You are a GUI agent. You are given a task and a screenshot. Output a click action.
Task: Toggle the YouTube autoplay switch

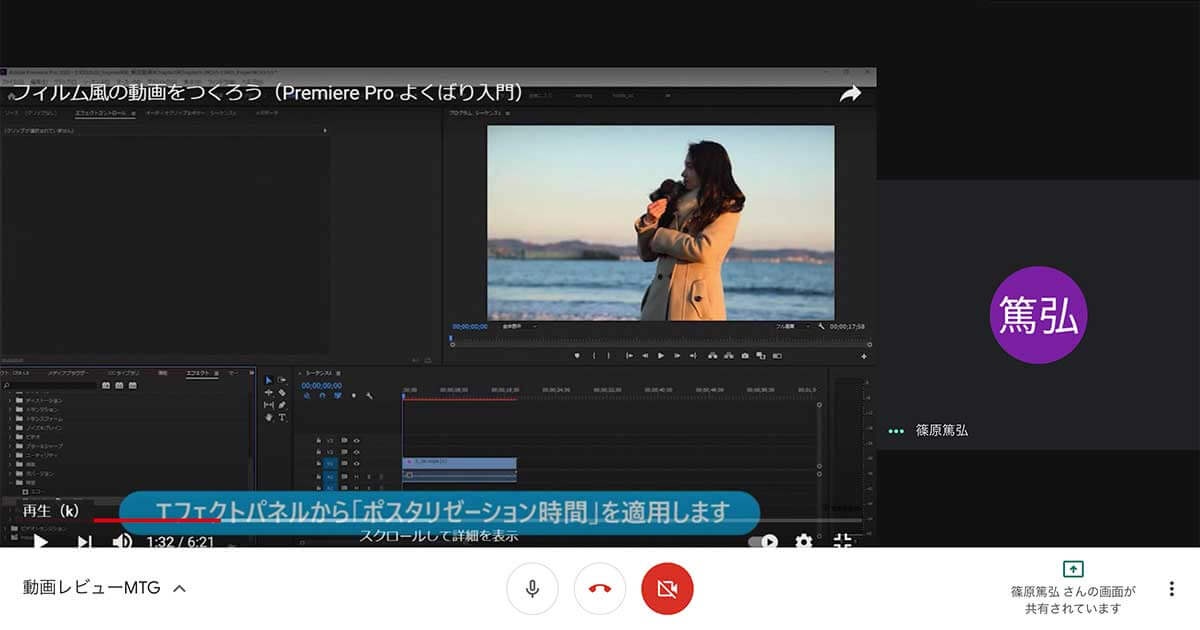tap(763, 541)
